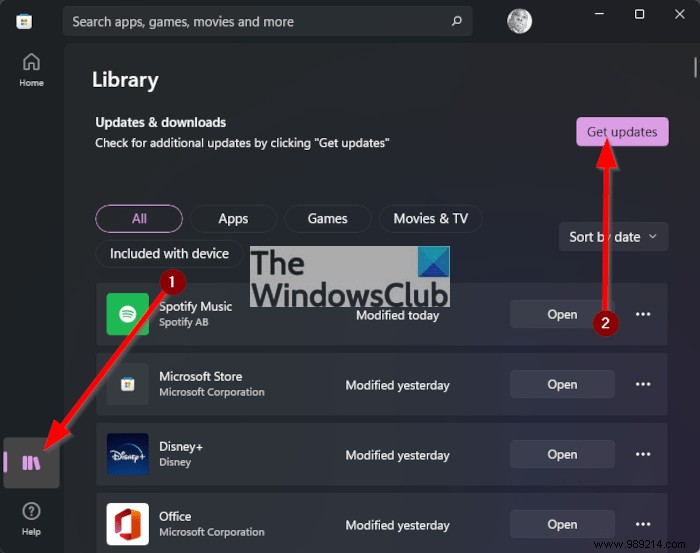Maximize the Microsoft Store window

[639, 14]
